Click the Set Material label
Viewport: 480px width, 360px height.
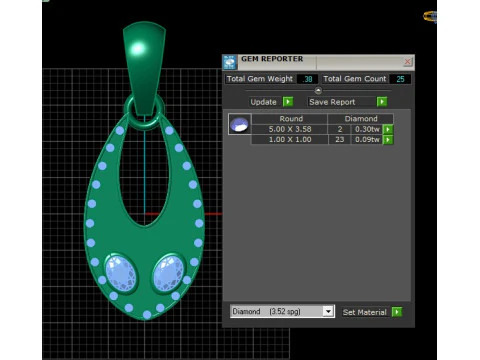pyautogui.click(x=364, y=312)
